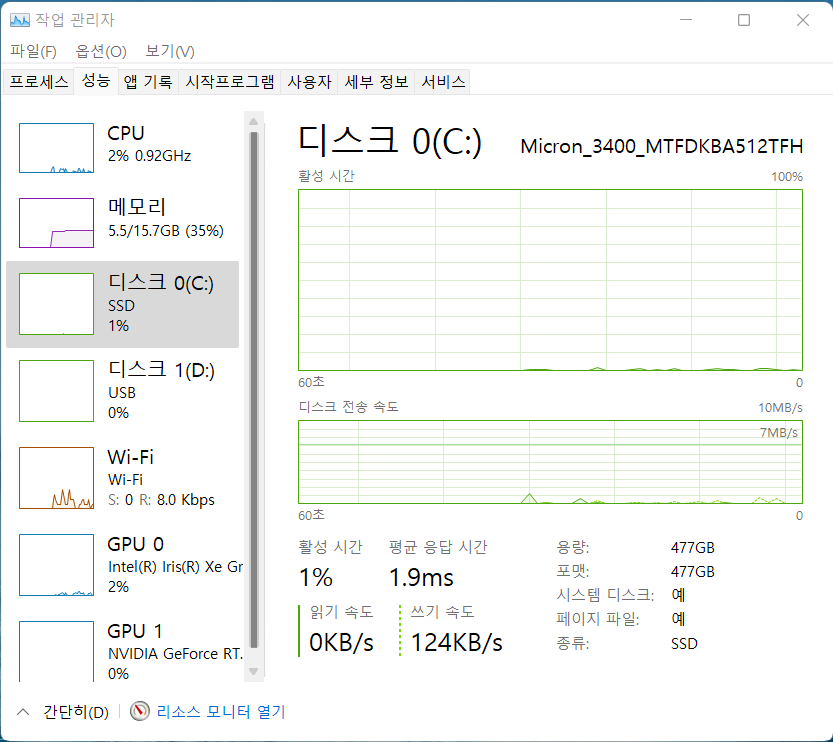
Task: Go to the 시작프로그램 tab
Action: [x=229, y=82]
